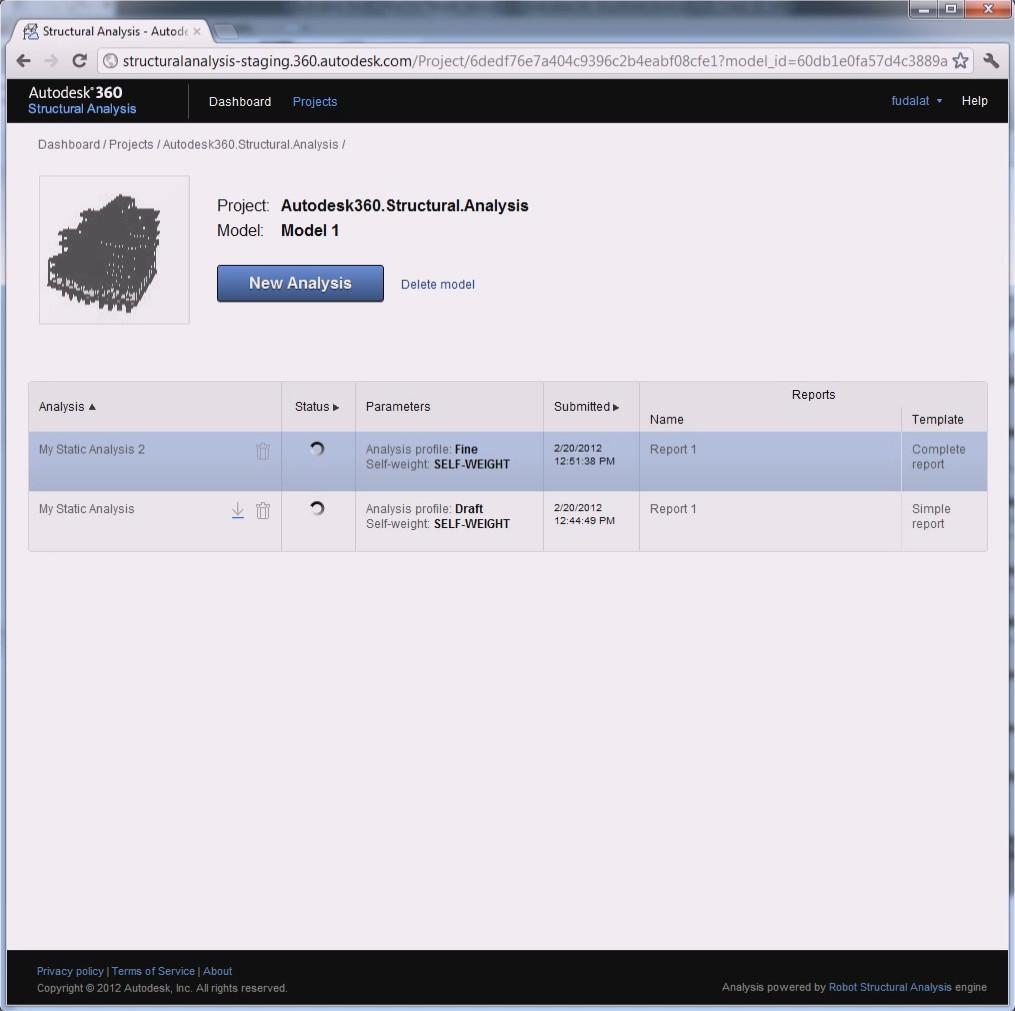
Task: Bookmark the page with star icon
Action: [961, 61]
